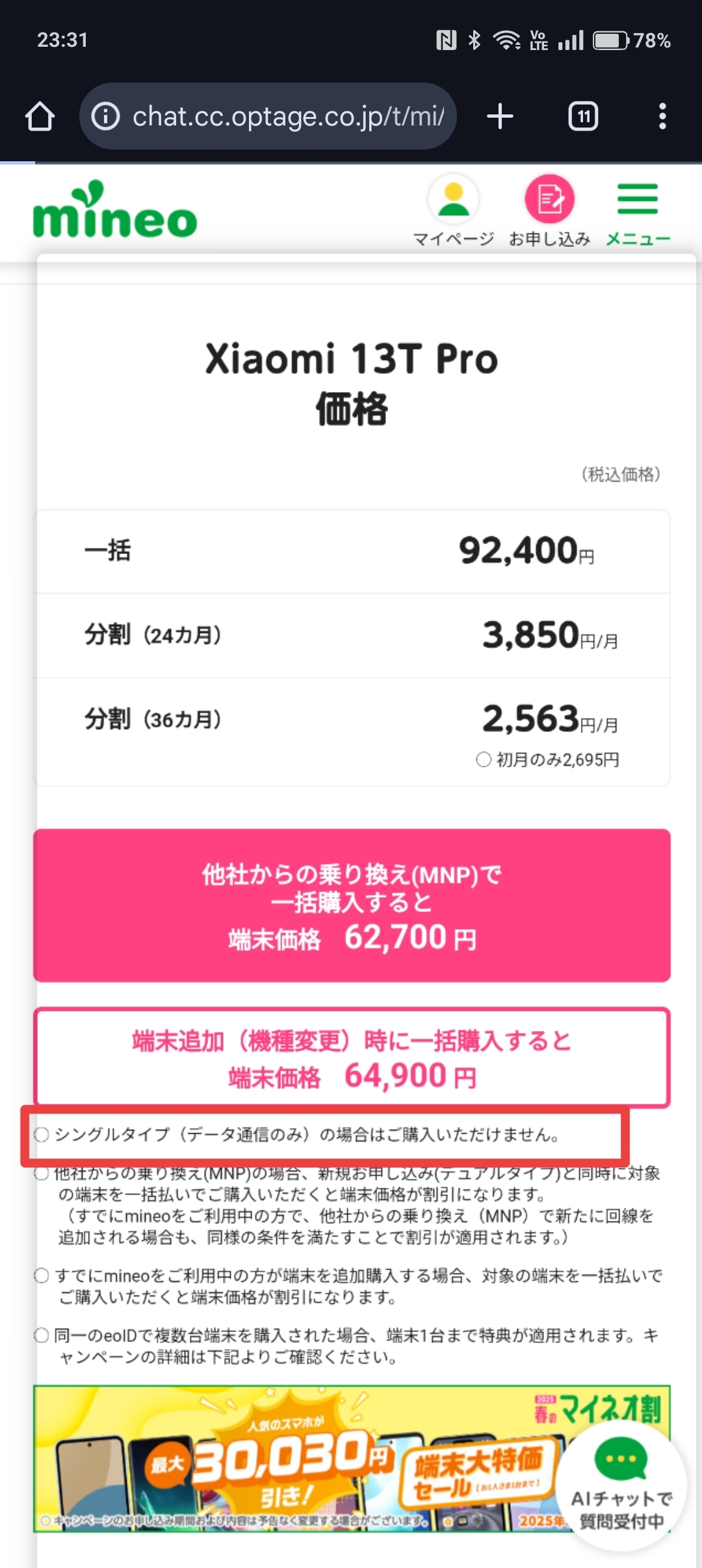Tap the pink MNP 62,700円 price banner
The height and width of the screenshot is (1568, 702).
(x=352, y=905)
